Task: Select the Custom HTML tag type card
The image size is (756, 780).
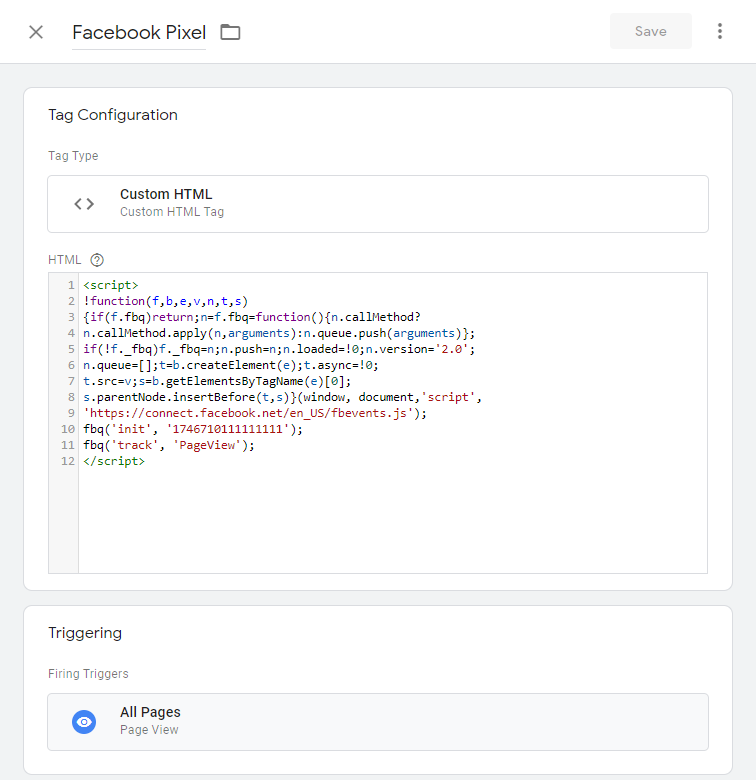Action: (378, 204)
